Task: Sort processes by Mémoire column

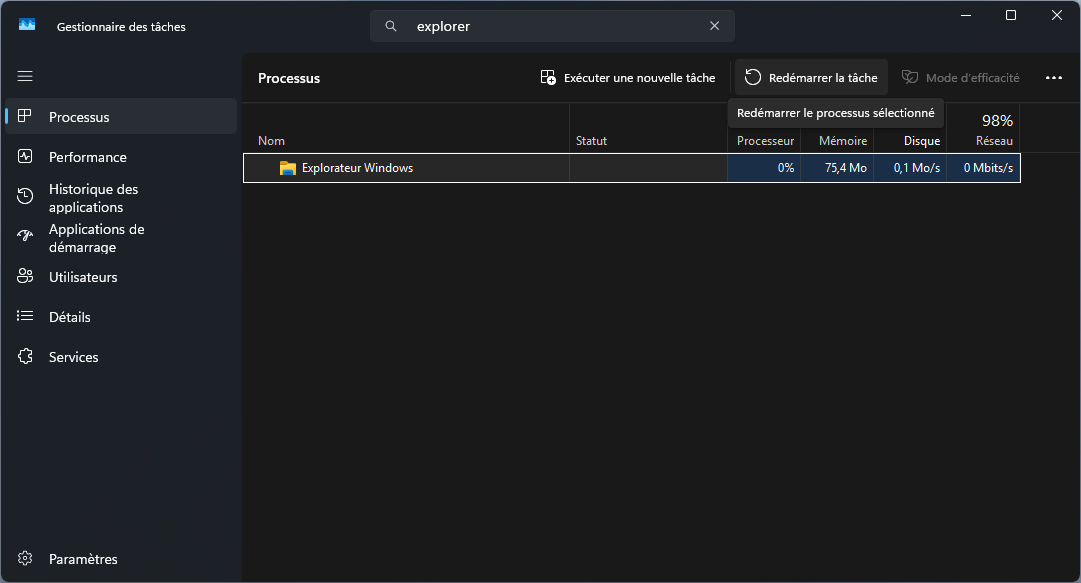Action: point(842,141)
